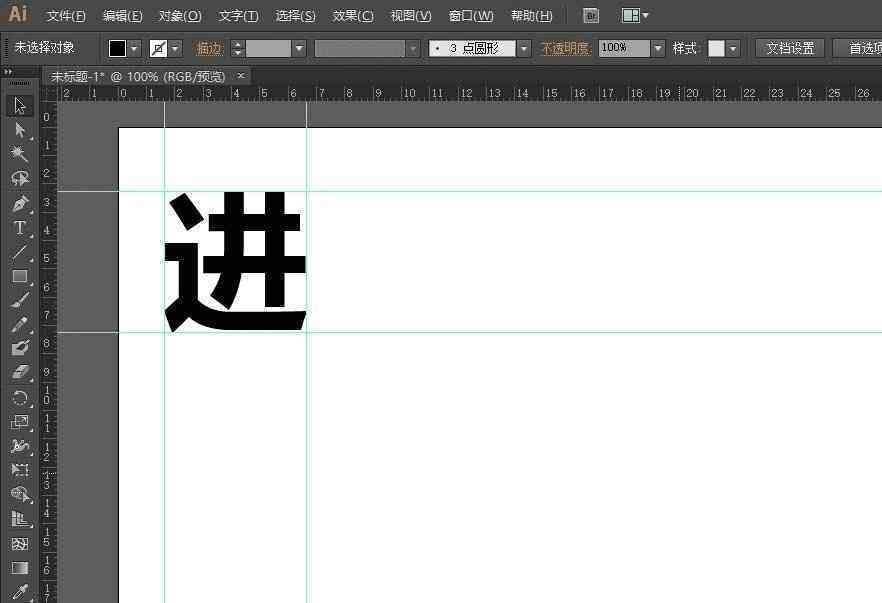882x603 pixels.
Task: Select the Blob Brush tool
Action: pyautogui.click(x=20, y=348)
